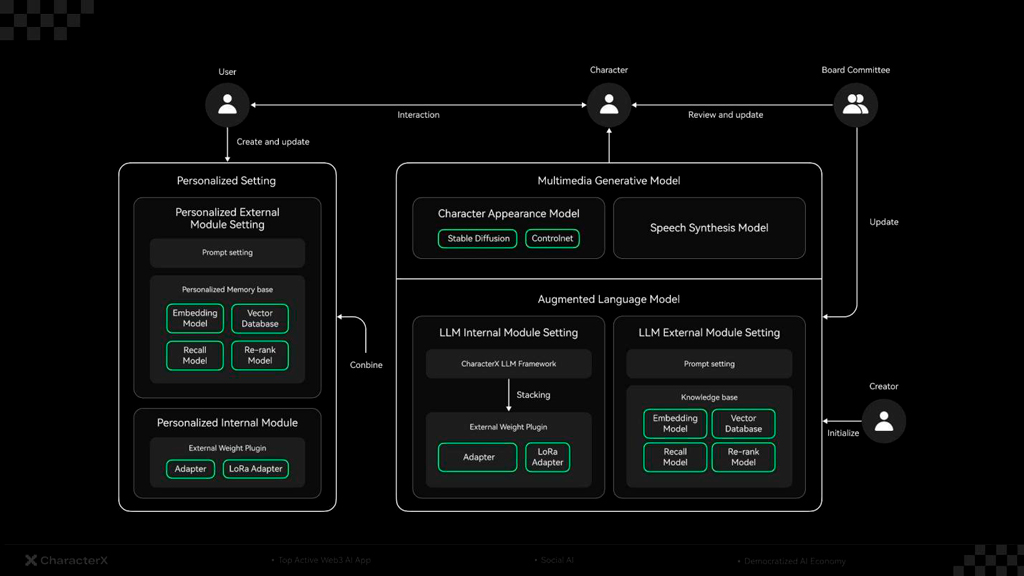Select Recall Model under Personalized Memory base

195,355
